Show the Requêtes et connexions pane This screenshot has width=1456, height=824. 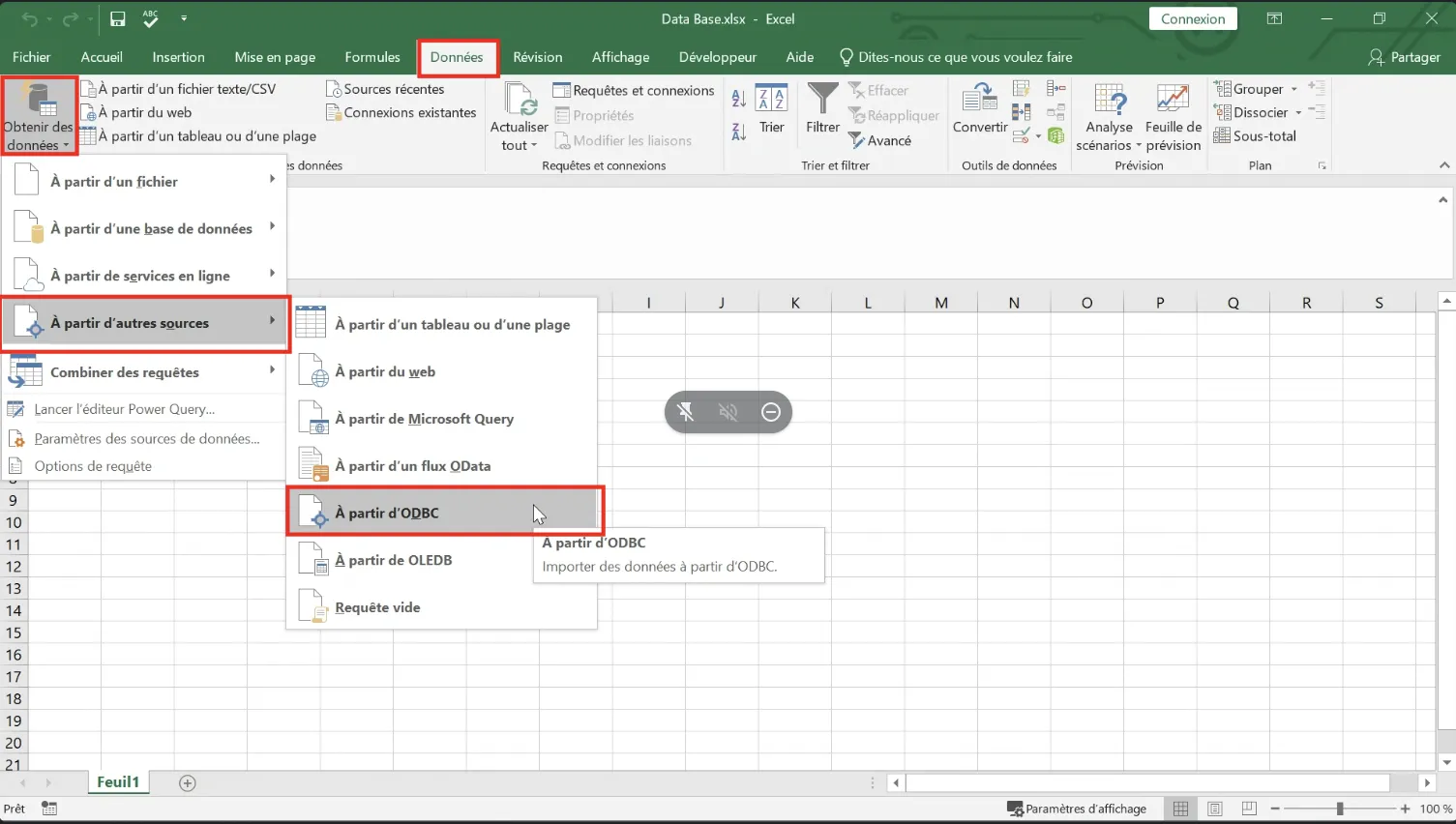[634, 90]
